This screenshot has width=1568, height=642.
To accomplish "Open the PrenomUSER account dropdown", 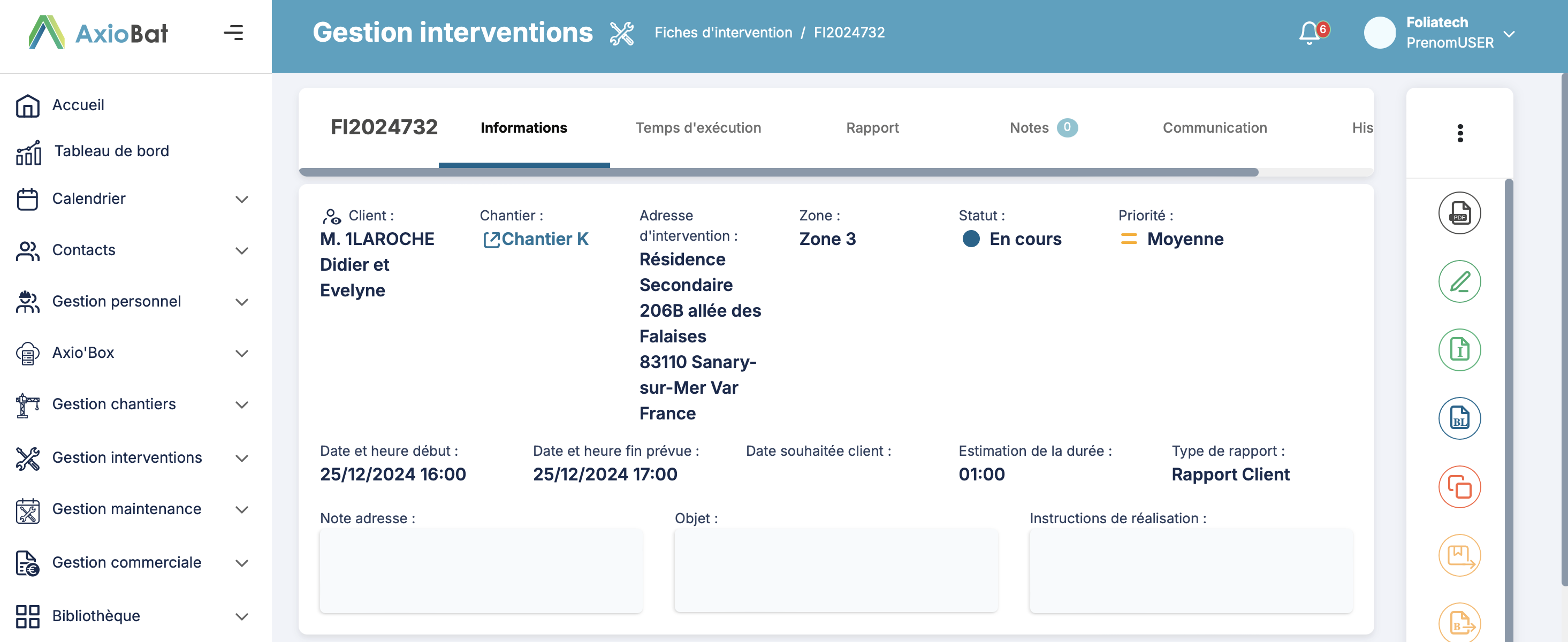I will pyautogui.click(x=1509, y=34).
